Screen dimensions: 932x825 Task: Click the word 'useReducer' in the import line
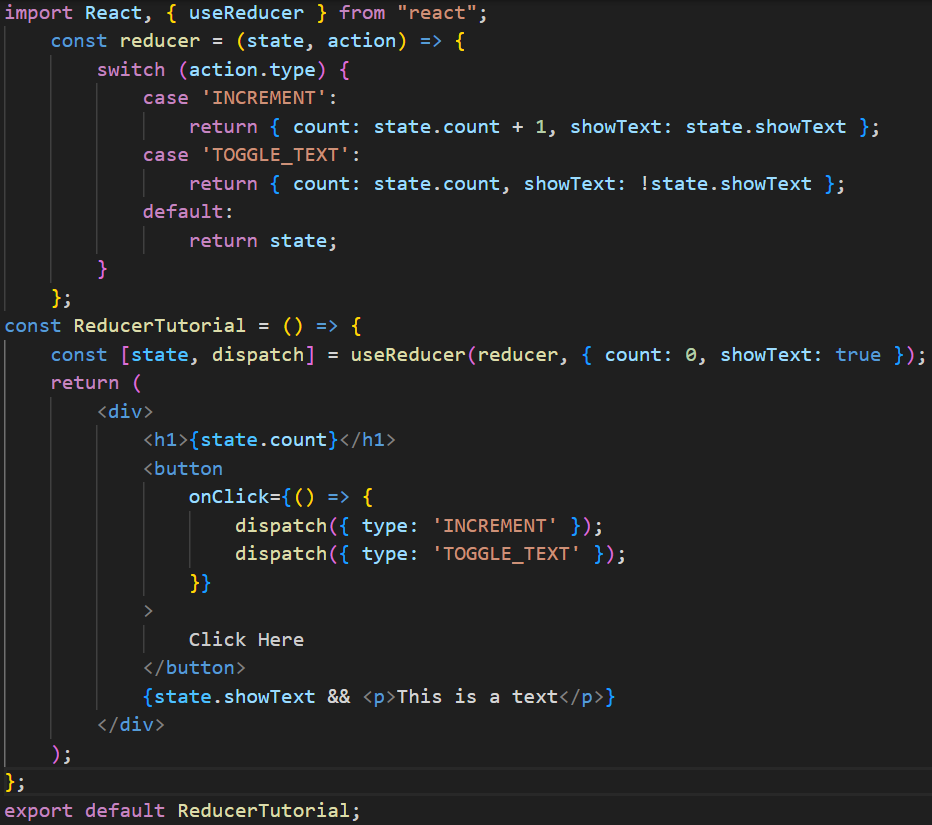coord(246,13)
